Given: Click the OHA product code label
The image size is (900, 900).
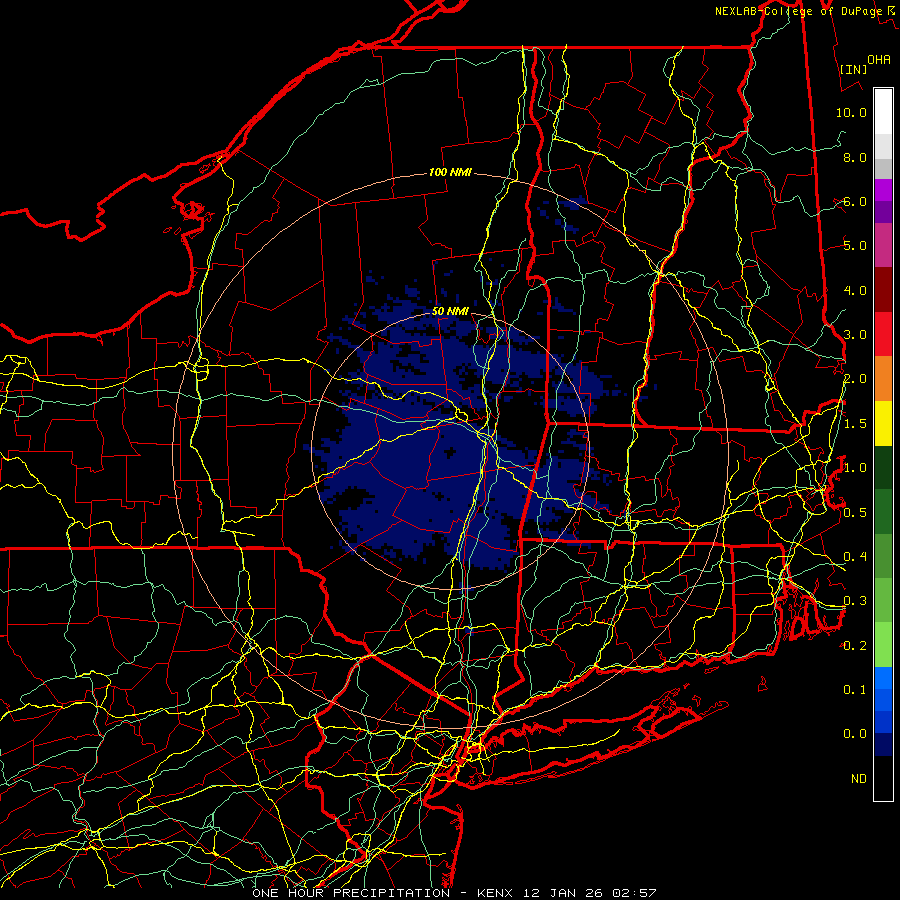Looking at the screenshot, I should 879,59.
